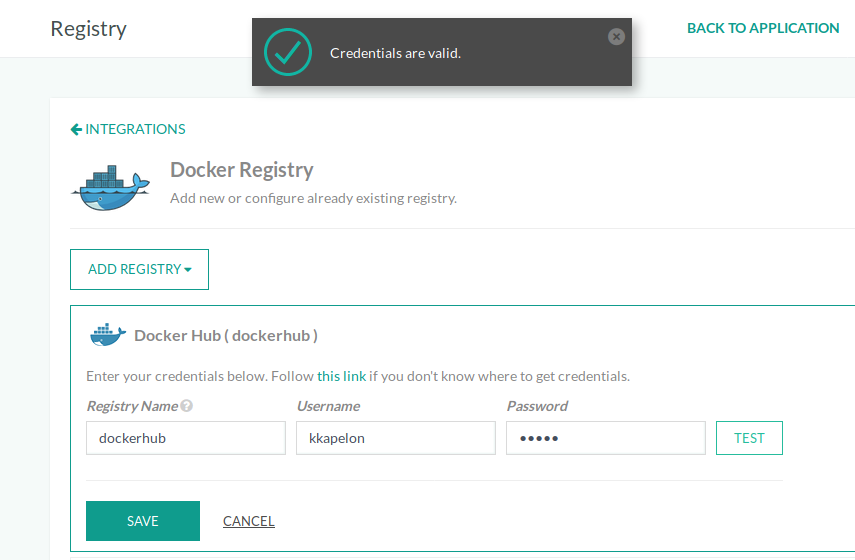This screenshot has width=855, height=560.
Task: Go back via BACK TO APPLICATION link
Action: 763,28
